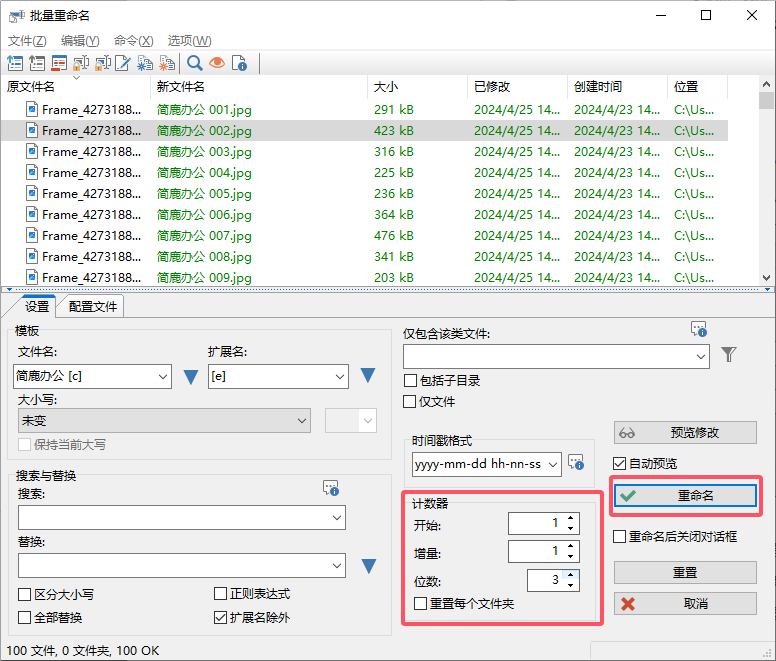Click the gray-arrow list toolbar icon
Image resolution: width=776 pixels, height=661 pixels.
pyautogui.click(x=37, y=63)
